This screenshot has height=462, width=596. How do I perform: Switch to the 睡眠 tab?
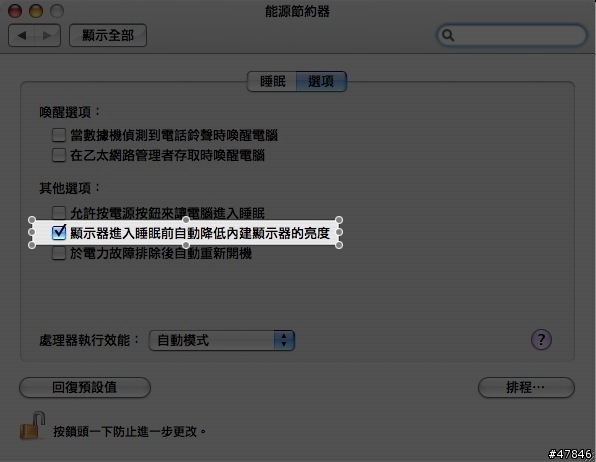[x=272, y=81]
